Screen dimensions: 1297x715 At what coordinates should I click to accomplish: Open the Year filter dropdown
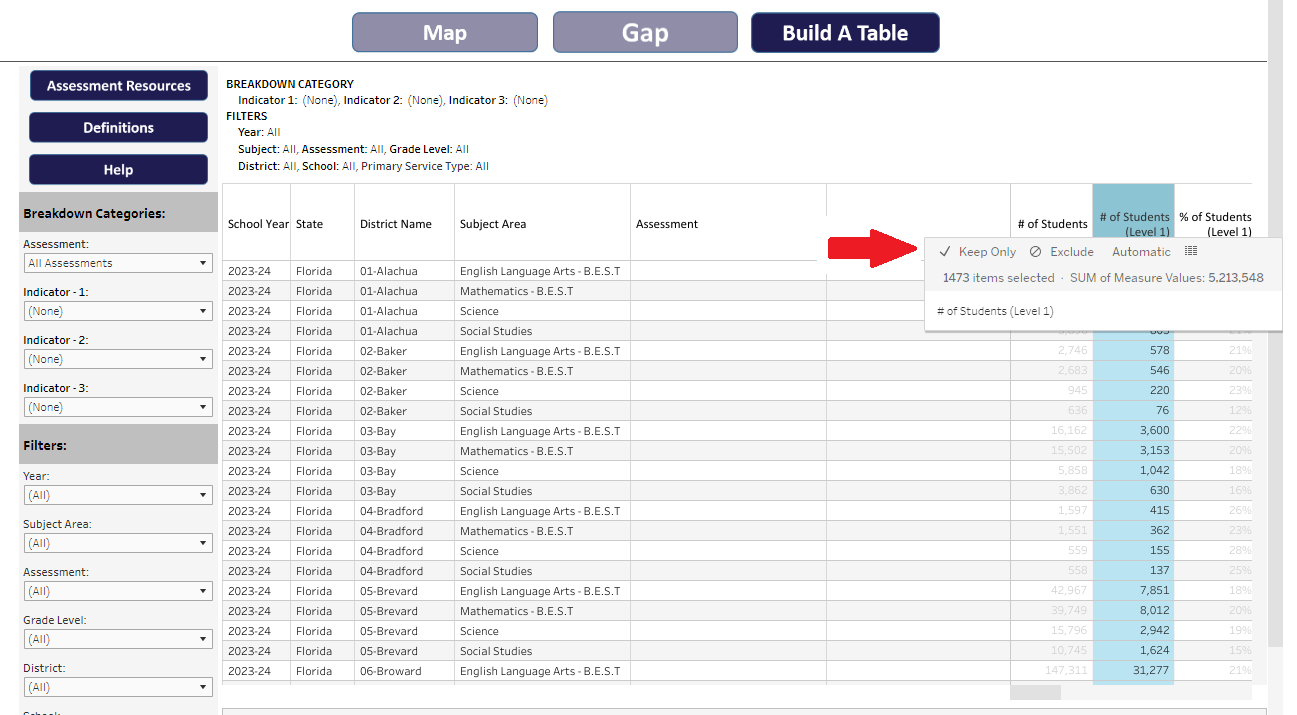tap(118, 494)
